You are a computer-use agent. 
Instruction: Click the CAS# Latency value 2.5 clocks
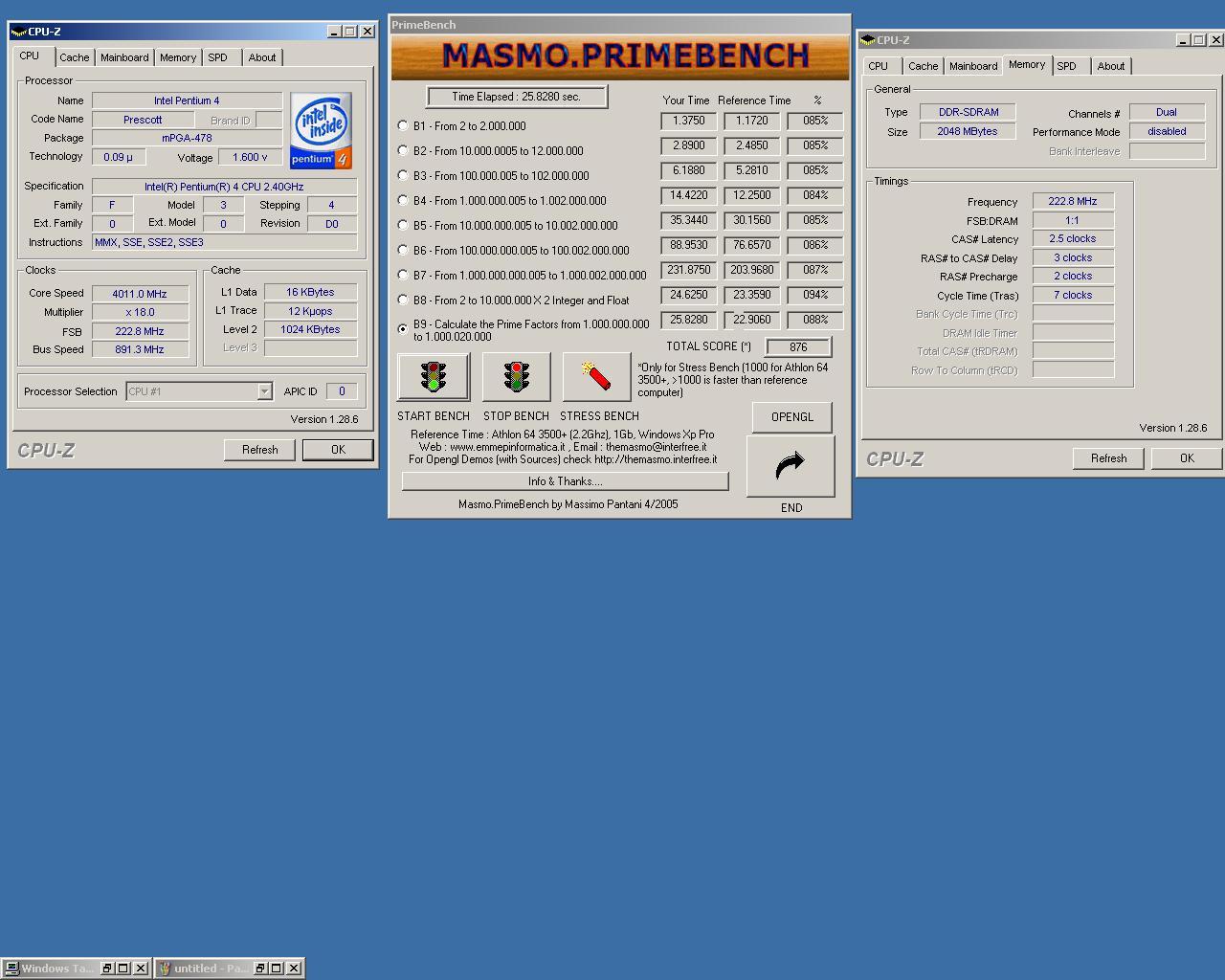coord(1073,239)
